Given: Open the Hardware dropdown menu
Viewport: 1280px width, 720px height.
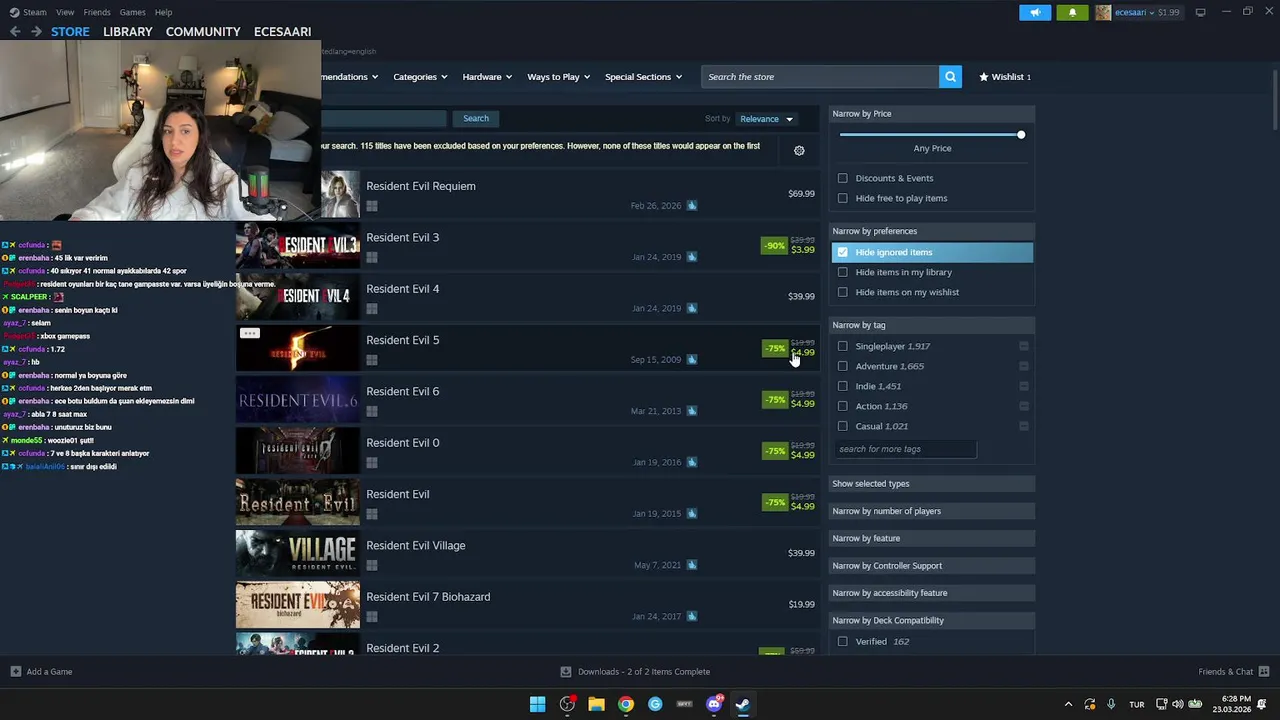Looking at the screenshot, I should click(487, 77).
